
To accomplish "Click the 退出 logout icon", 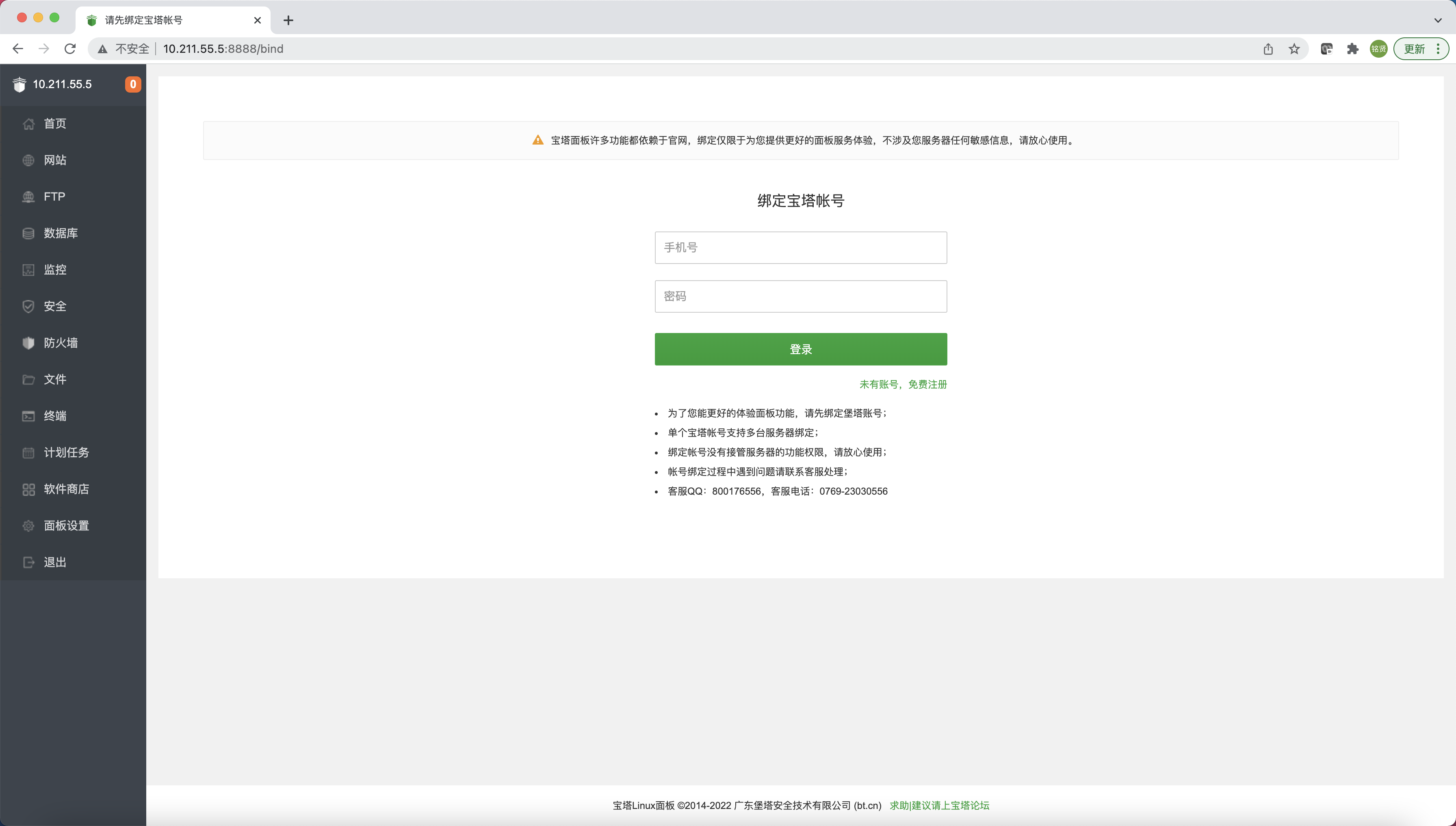I will tap(28, 563).
